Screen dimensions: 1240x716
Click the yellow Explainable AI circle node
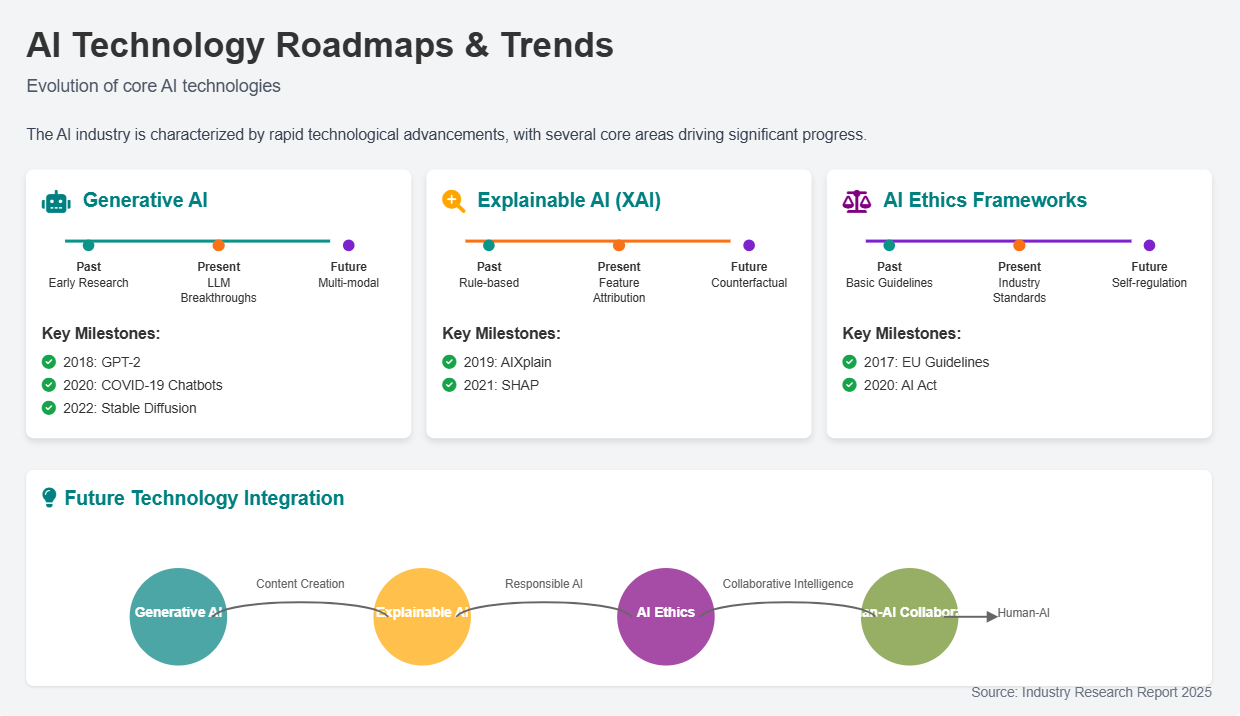[x=422, y=616]
